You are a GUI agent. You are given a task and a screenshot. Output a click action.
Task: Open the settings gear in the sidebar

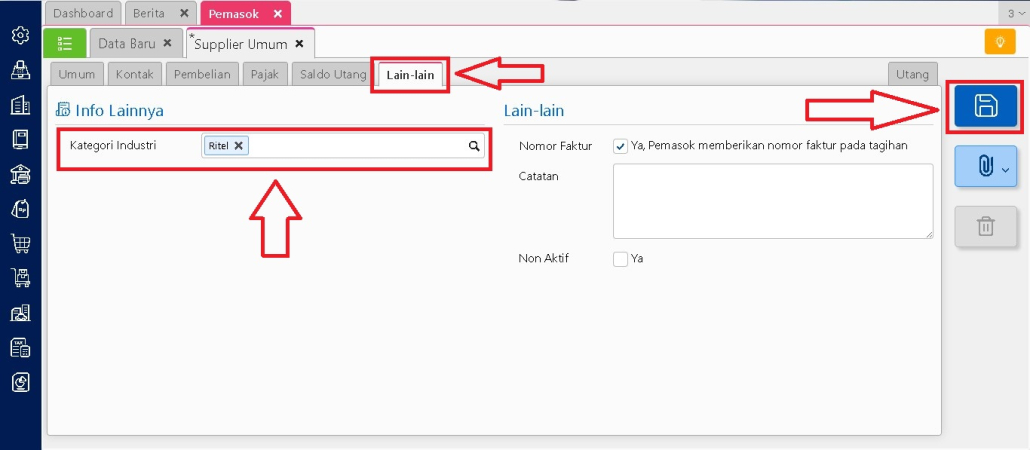20,35
